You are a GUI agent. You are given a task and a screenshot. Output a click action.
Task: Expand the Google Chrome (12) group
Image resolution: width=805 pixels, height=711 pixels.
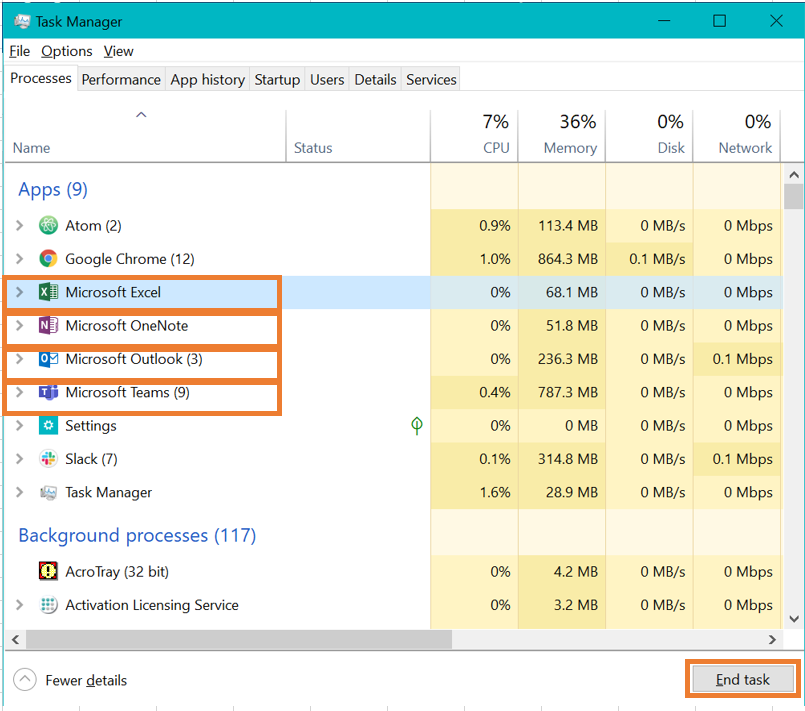click(20, 259)
